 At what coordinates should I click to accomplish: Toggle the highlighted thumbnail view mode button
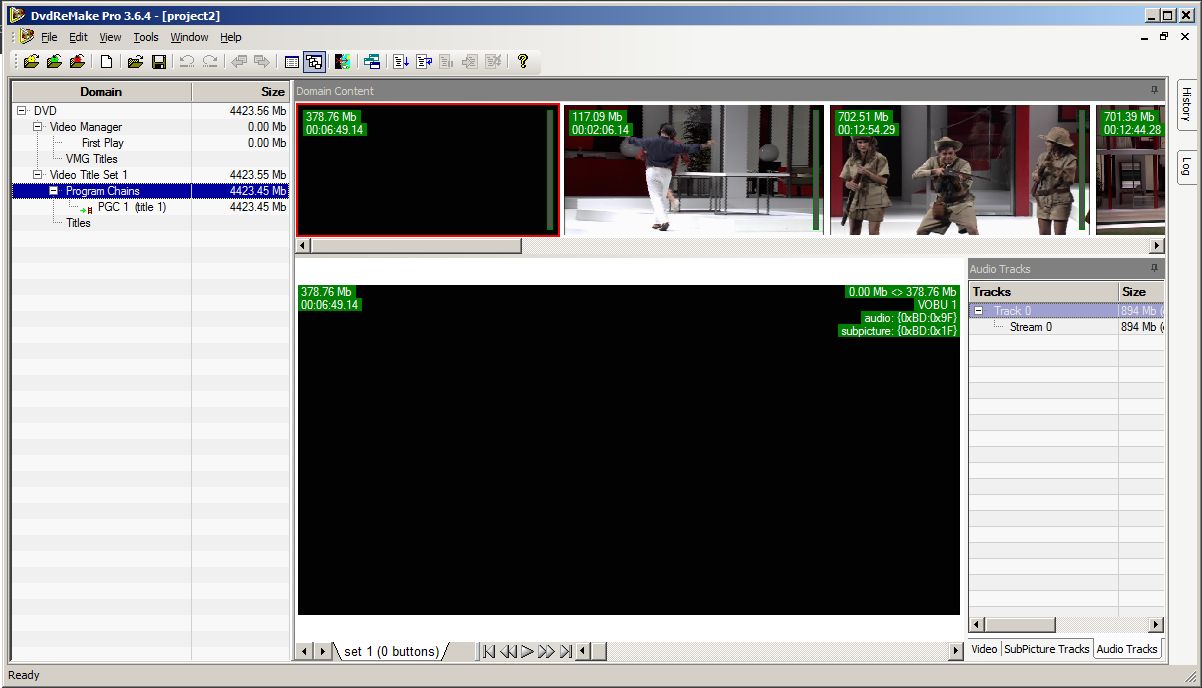[314, 62]
